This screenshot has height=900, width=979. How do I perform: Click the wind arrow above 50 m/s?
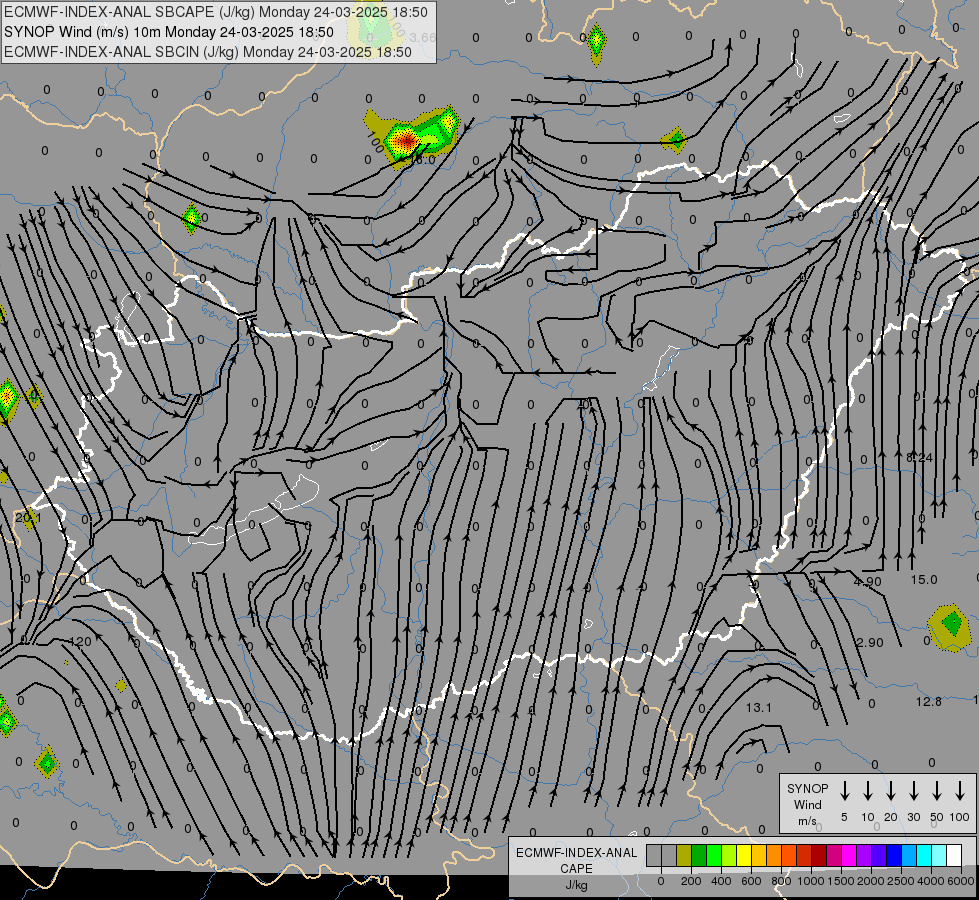tap(937, 791)
